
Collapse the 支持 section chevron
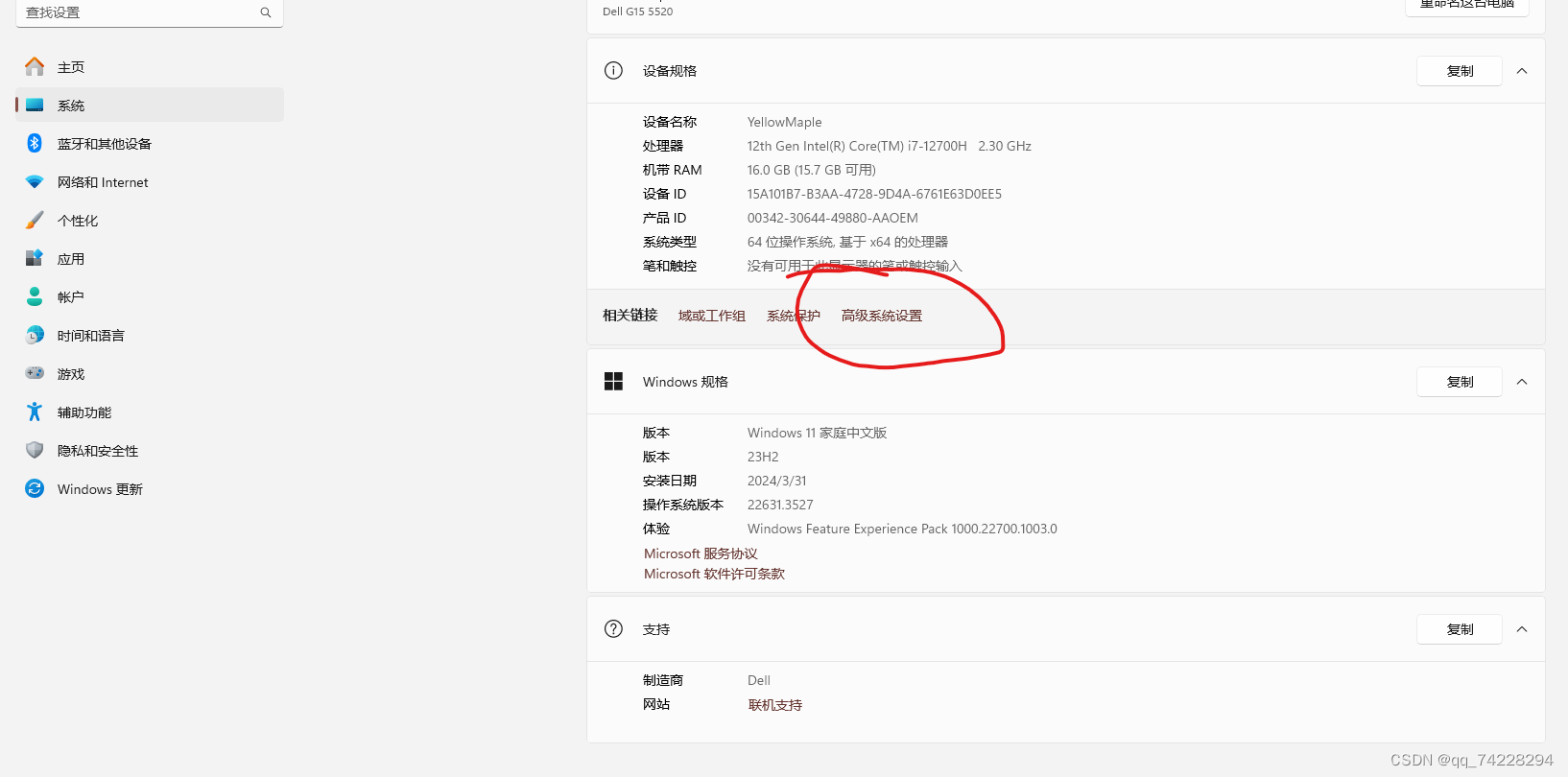1522,629
